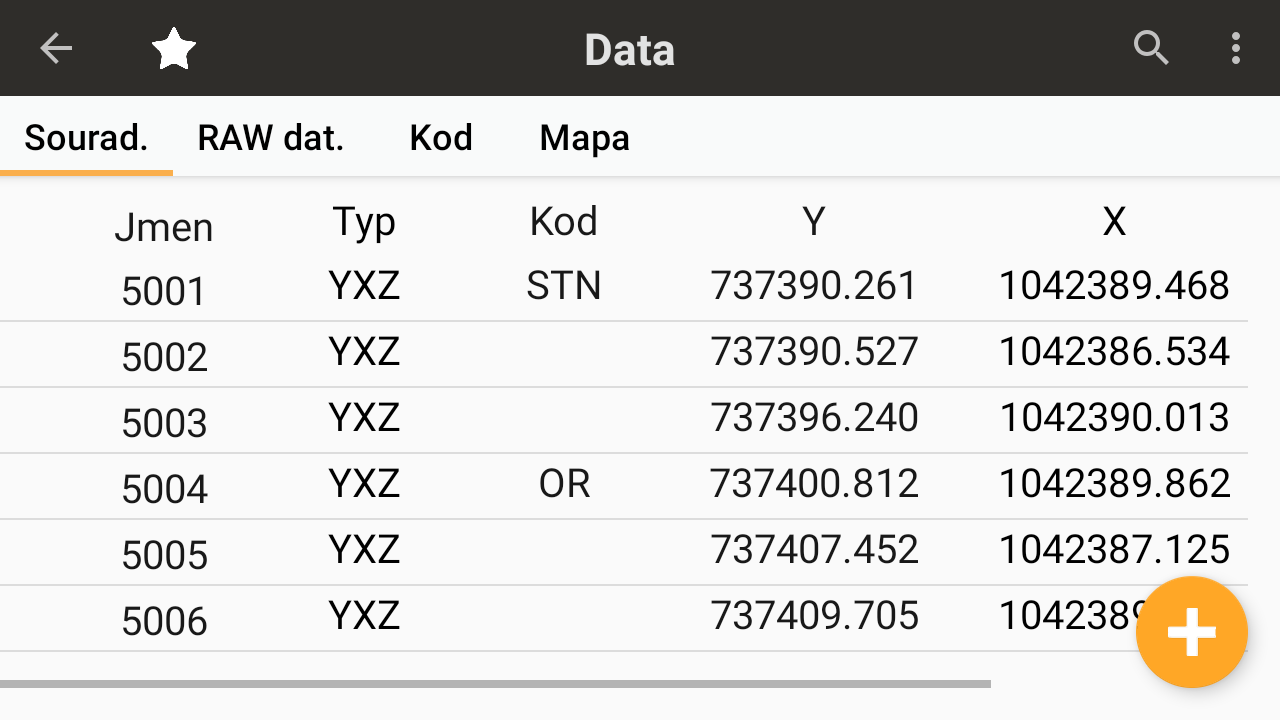Open the Kod tab
Viewport: 1280px width, 720px height.
pyautogui.click(x=441, y=138)
